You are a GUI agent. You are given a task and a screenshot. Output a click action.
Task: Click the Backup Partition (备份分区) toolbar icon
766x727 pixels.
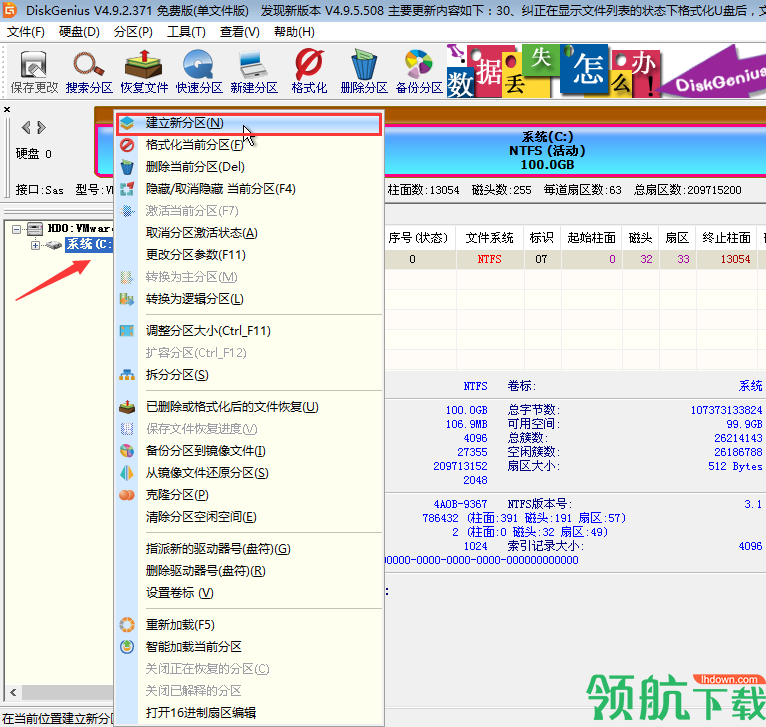tap(419, 72)
